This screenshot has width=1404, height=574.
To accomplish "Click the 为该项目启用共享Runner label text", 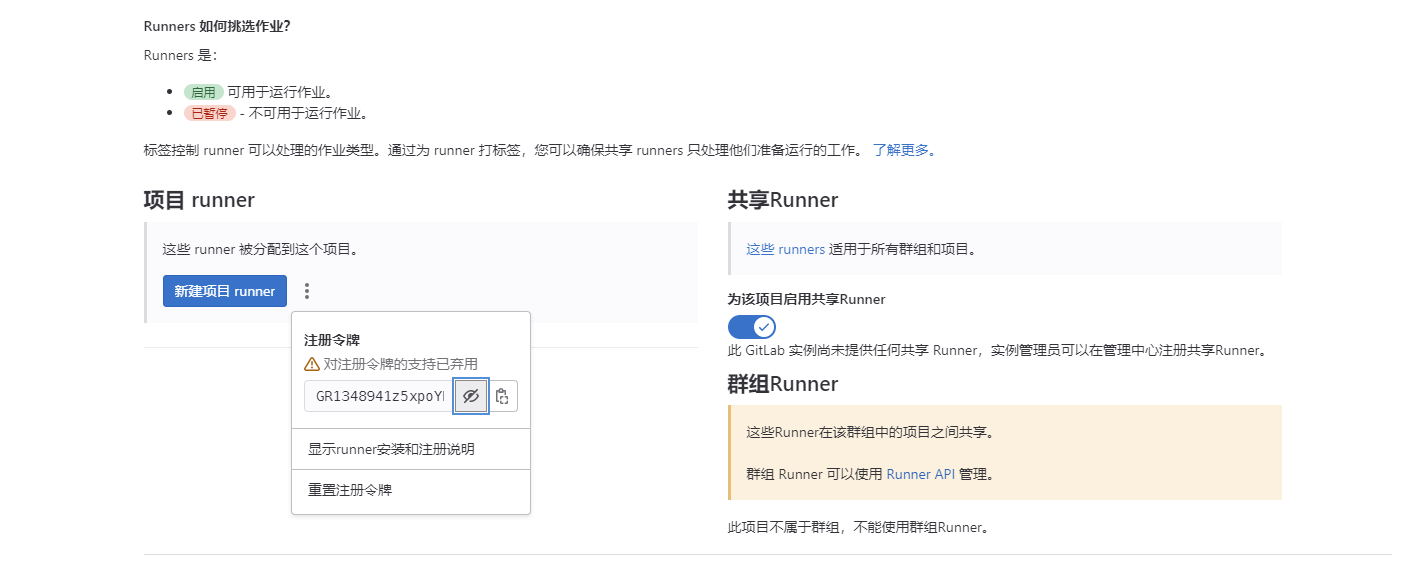I will [806, 299].
